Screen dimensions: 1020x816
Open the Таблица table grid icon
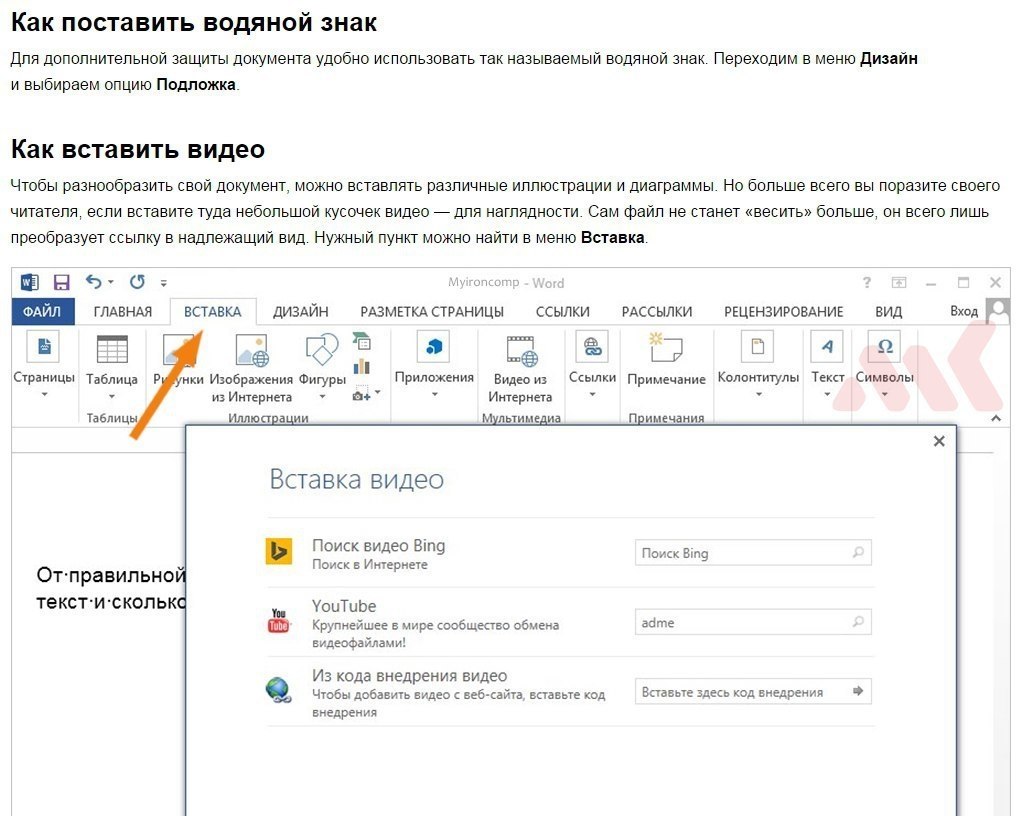point(112,349)
